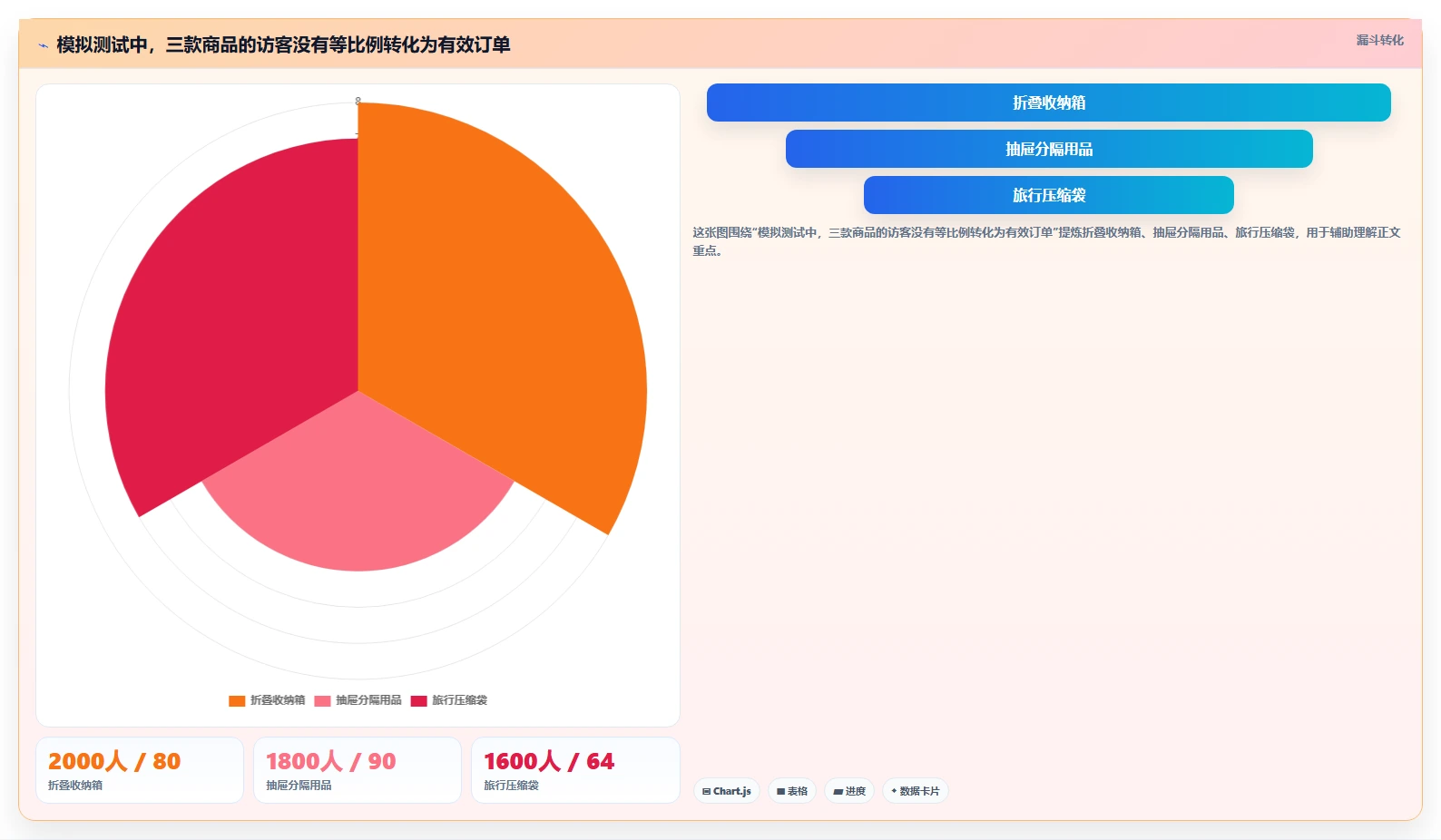Click the chart title heading text
Image resolution: width=1441 pixels, height=840 pixels.
283,44
